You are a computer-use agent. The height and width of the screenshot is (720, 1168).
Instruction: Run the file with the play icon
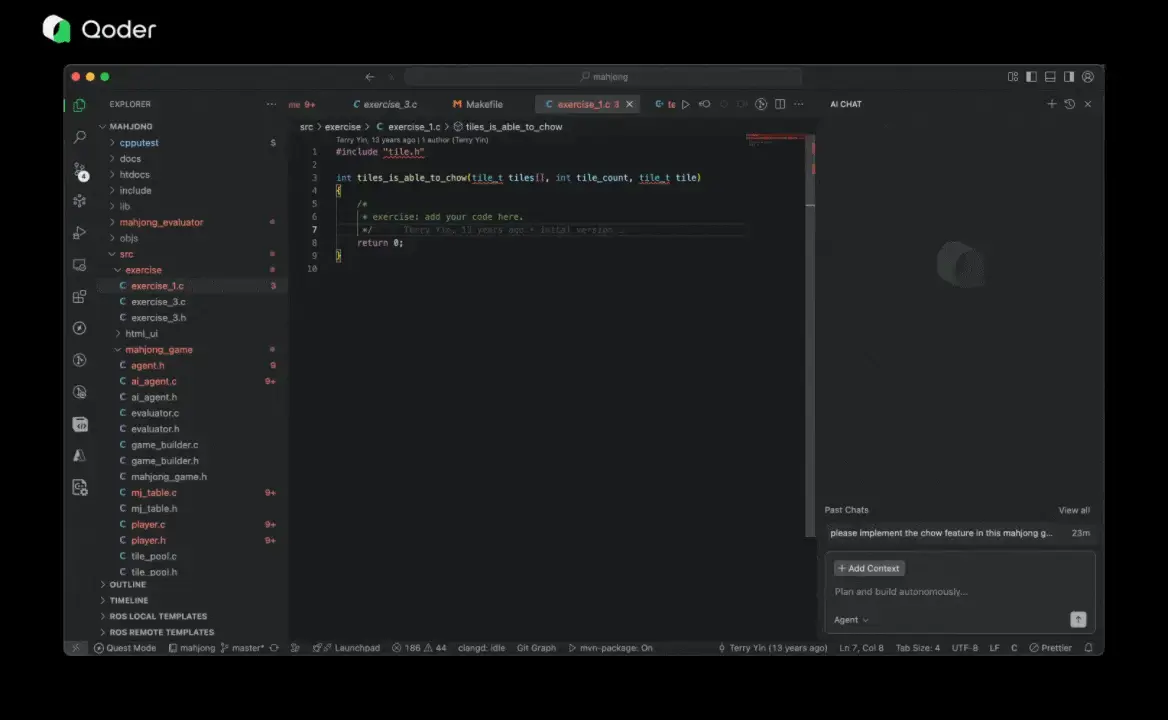click(x=685, y=104)
